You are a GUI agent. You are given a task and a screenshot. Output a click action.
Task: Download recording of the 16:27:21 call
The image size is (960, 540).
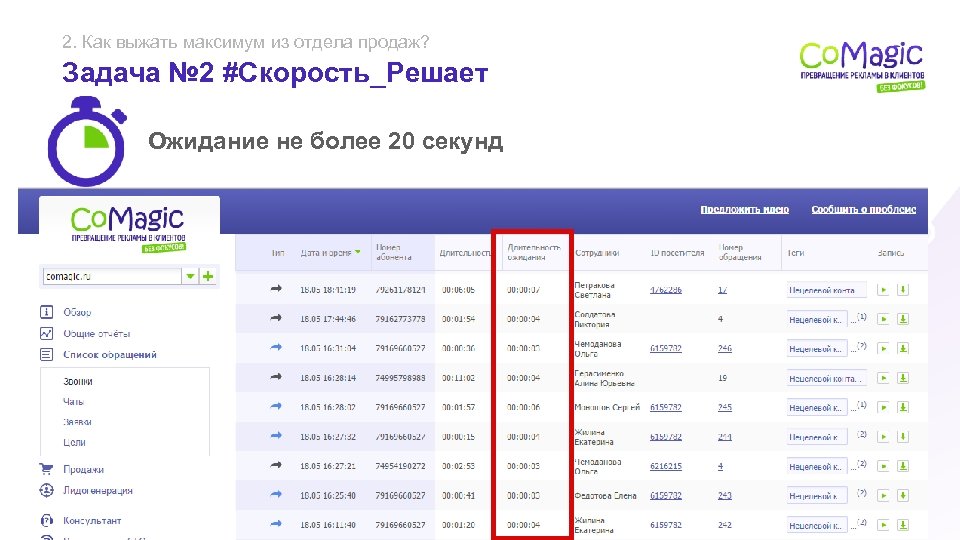(x=902, y=466)
